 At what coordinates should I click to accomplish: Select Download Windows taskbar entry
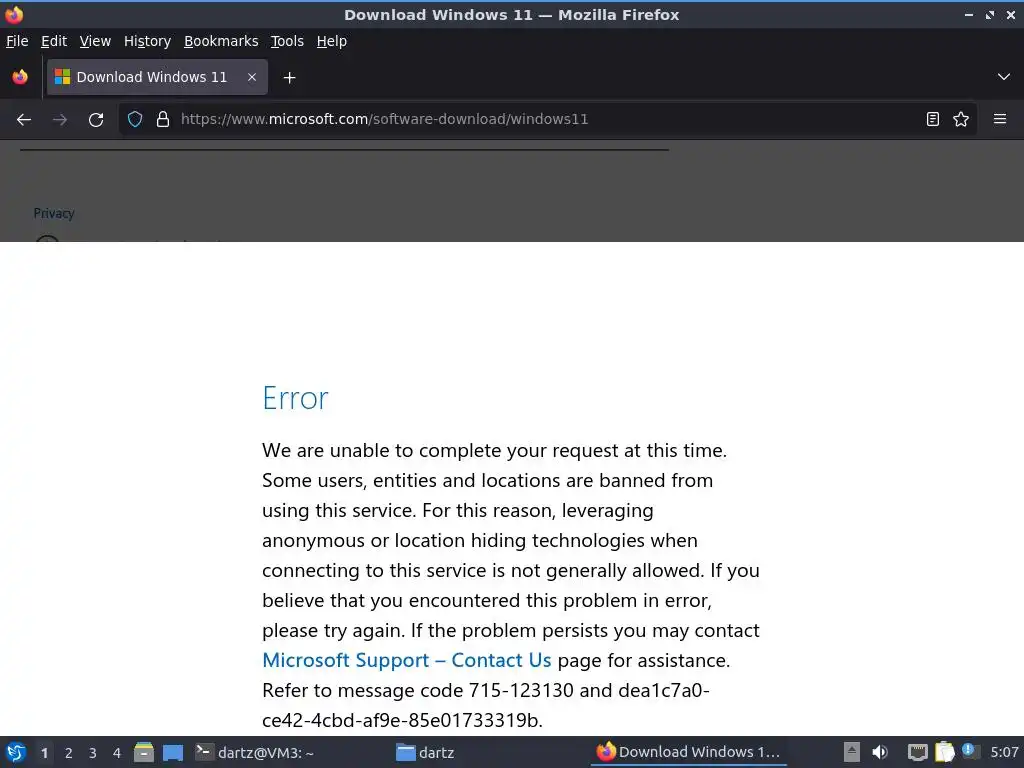pyautogui.click(x=688, y=752)
